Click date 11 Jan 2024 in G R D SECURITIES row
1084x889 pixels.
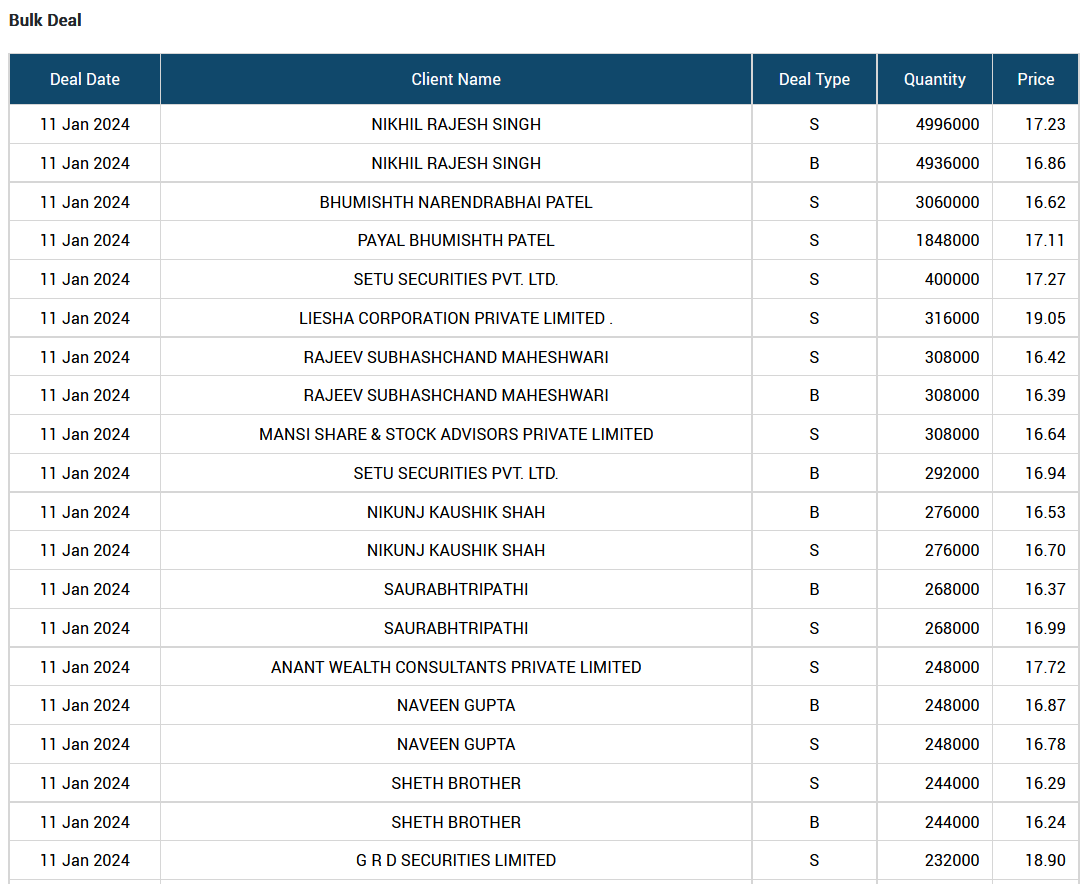85,860
